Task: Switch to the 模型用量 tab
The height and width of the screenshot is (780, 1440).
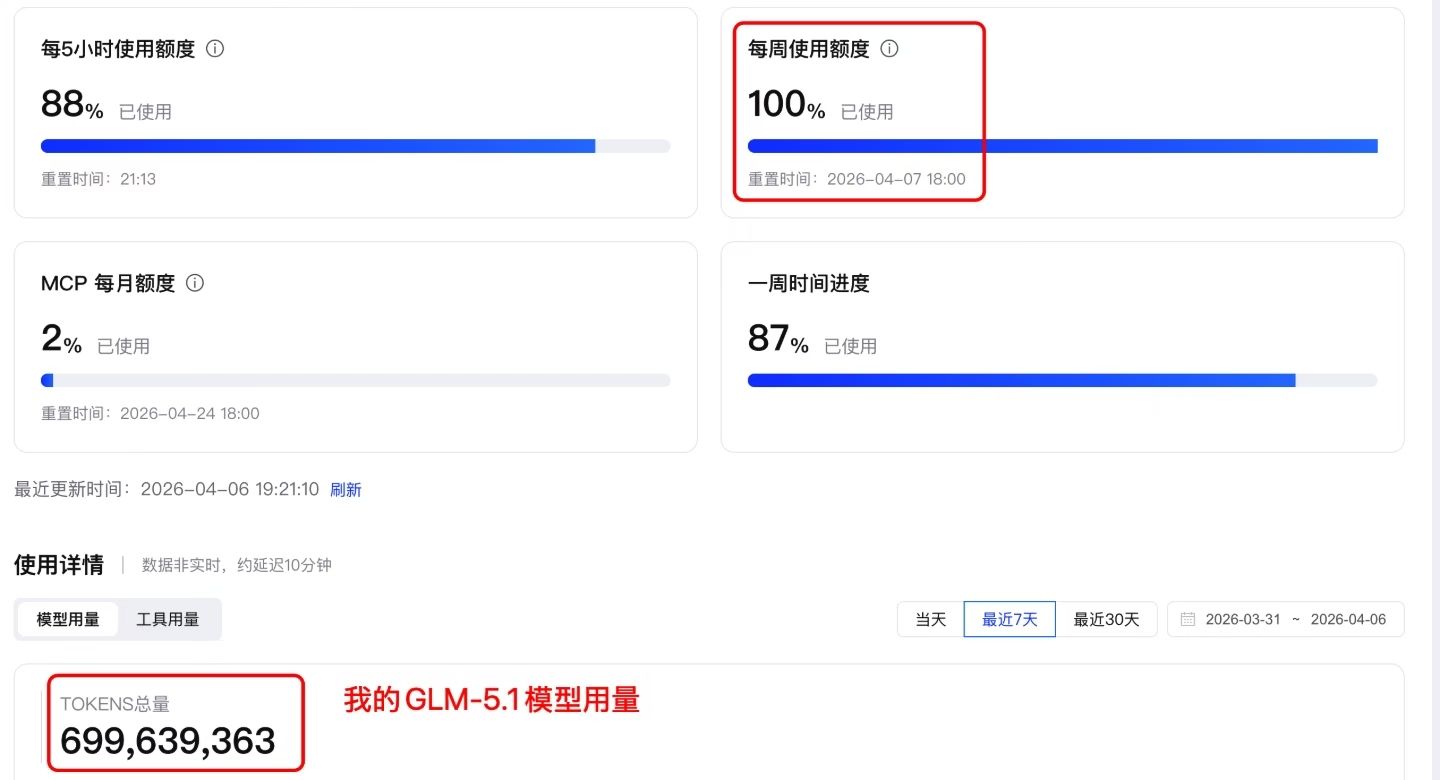Action: click(x=68, y=619)
